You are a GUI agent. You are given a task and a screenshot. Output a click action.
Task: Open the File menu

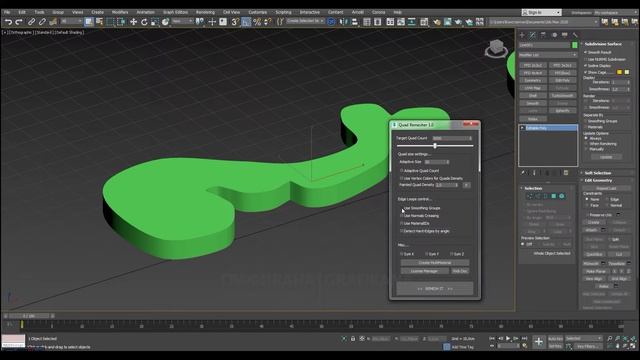7,12
